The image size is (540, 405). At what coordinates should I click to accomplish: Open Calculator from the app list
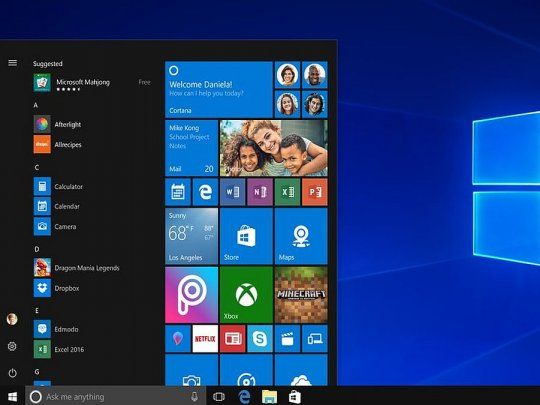point(58,186)
